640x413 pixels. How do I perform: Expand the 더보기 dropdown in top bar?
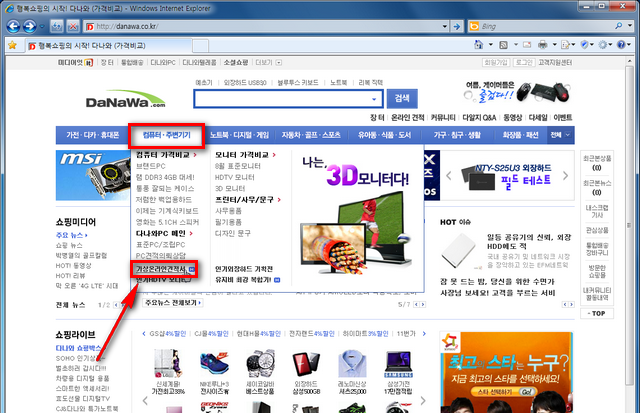(x=279, y=62)
